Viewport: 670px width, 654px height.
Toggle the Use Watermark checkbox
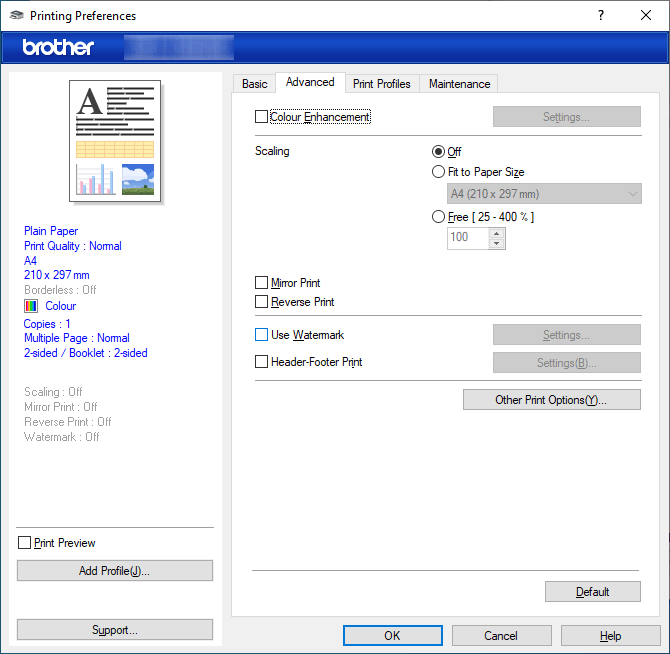coord(262,335)
